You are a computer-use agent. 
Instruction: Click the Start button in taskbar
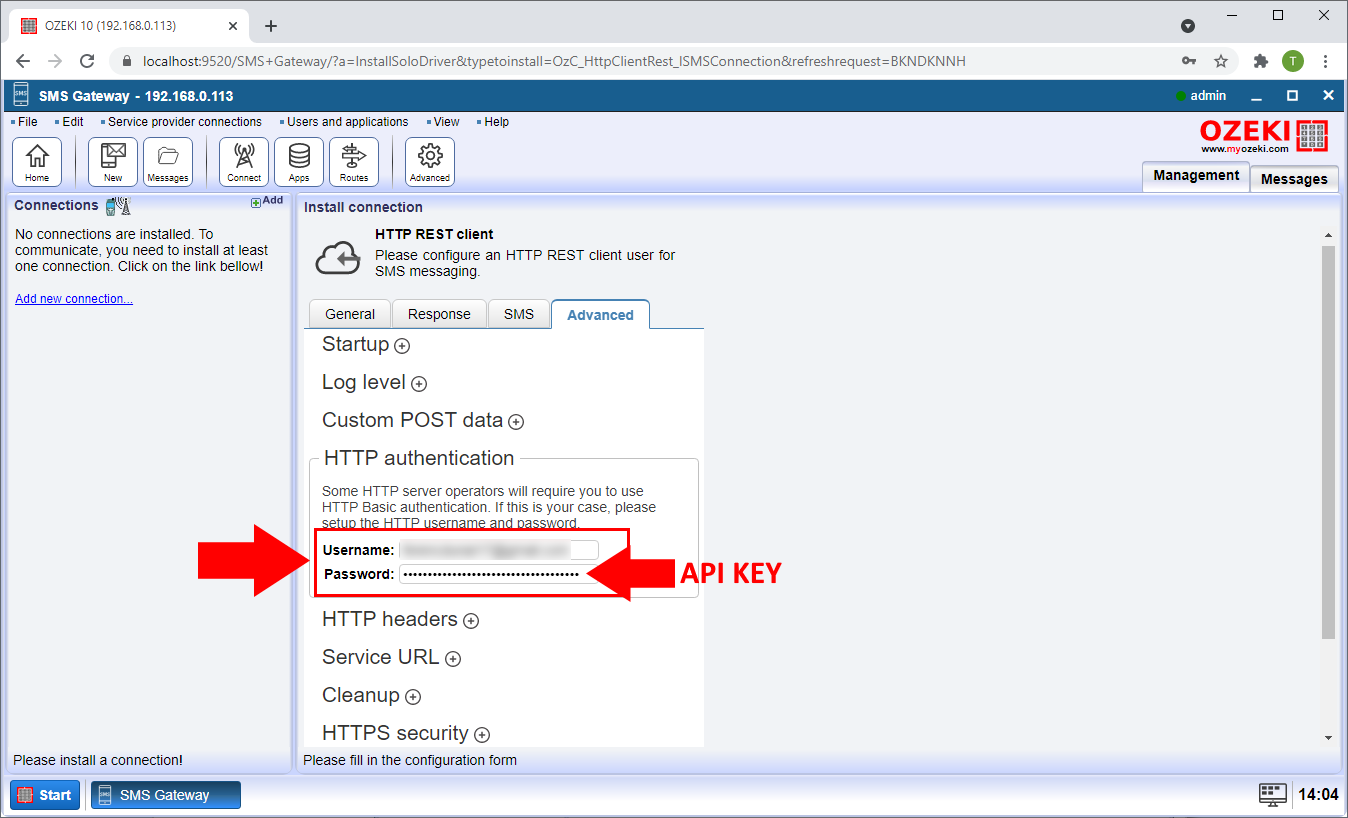(45, 795)
